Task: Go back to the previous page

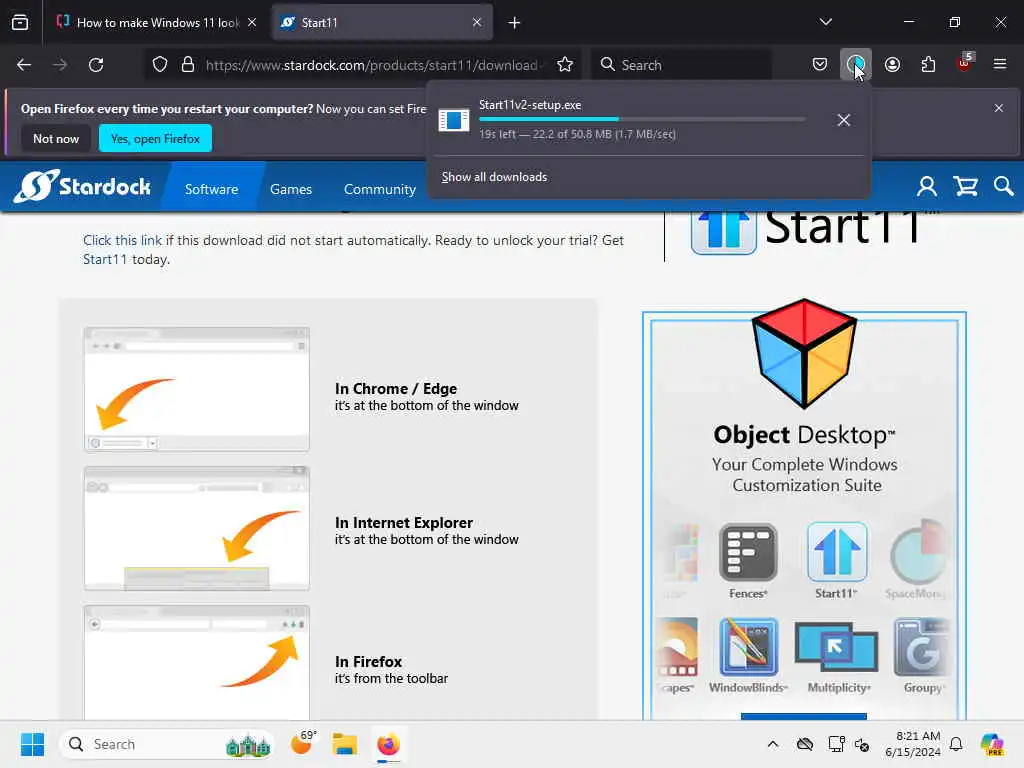Action: tap(24, 65)
